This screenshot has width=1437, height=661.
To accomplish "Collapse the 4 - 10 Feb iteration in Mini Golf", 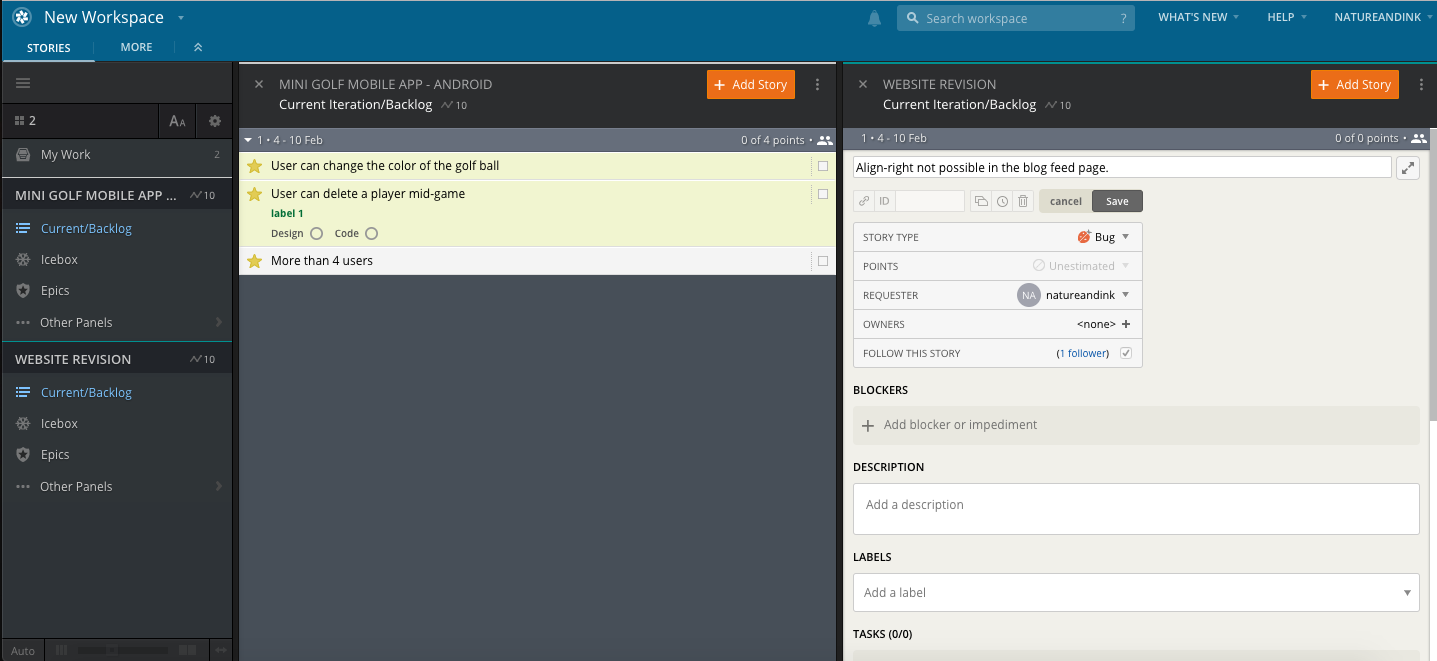I will tap(248, 140).
